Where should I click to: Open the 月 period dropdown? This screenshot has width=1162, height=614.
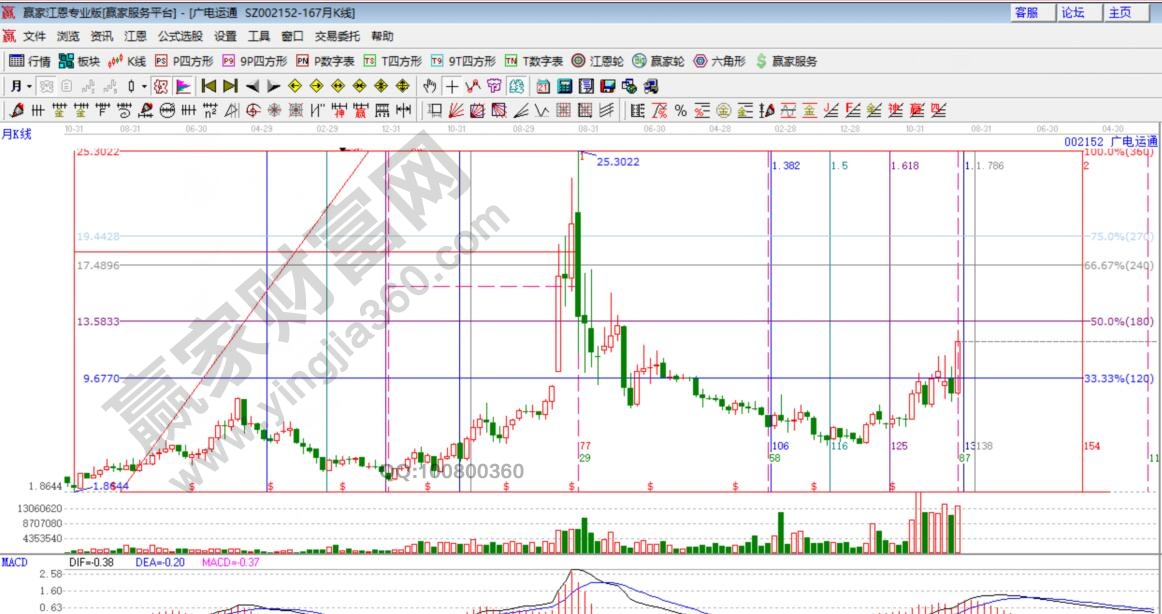point(20,86)
